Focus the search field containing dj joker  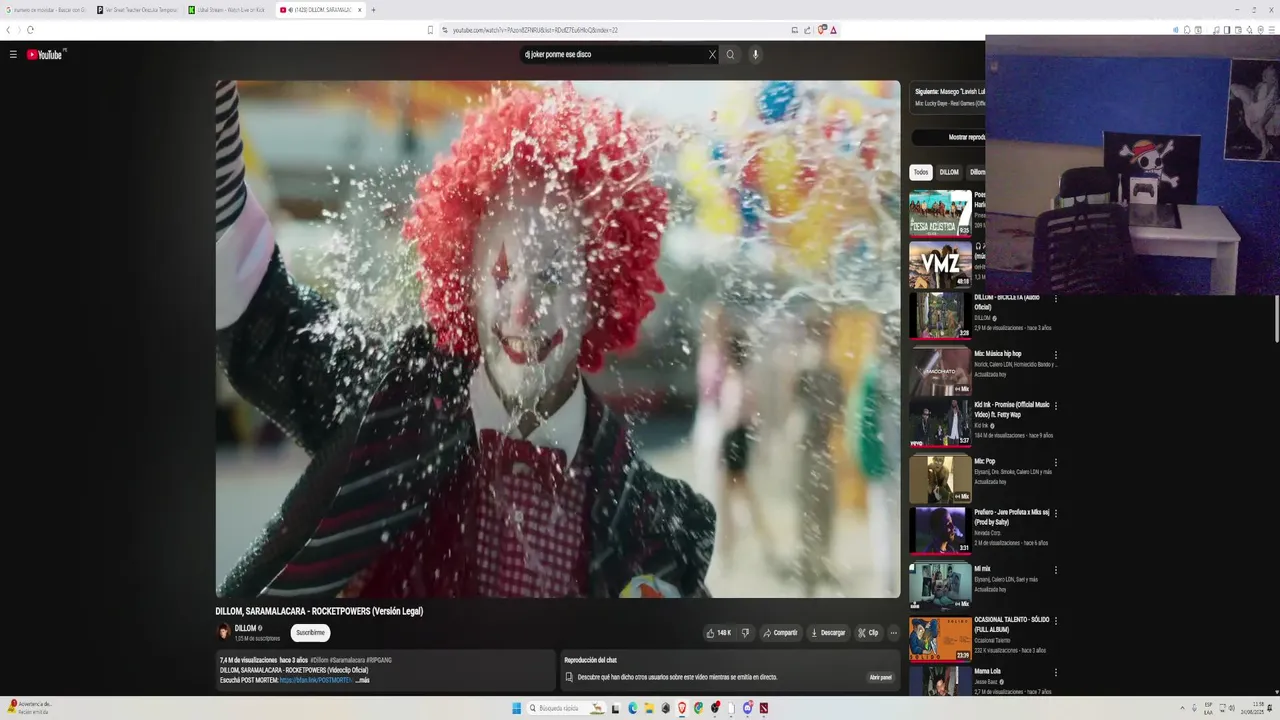612,55
